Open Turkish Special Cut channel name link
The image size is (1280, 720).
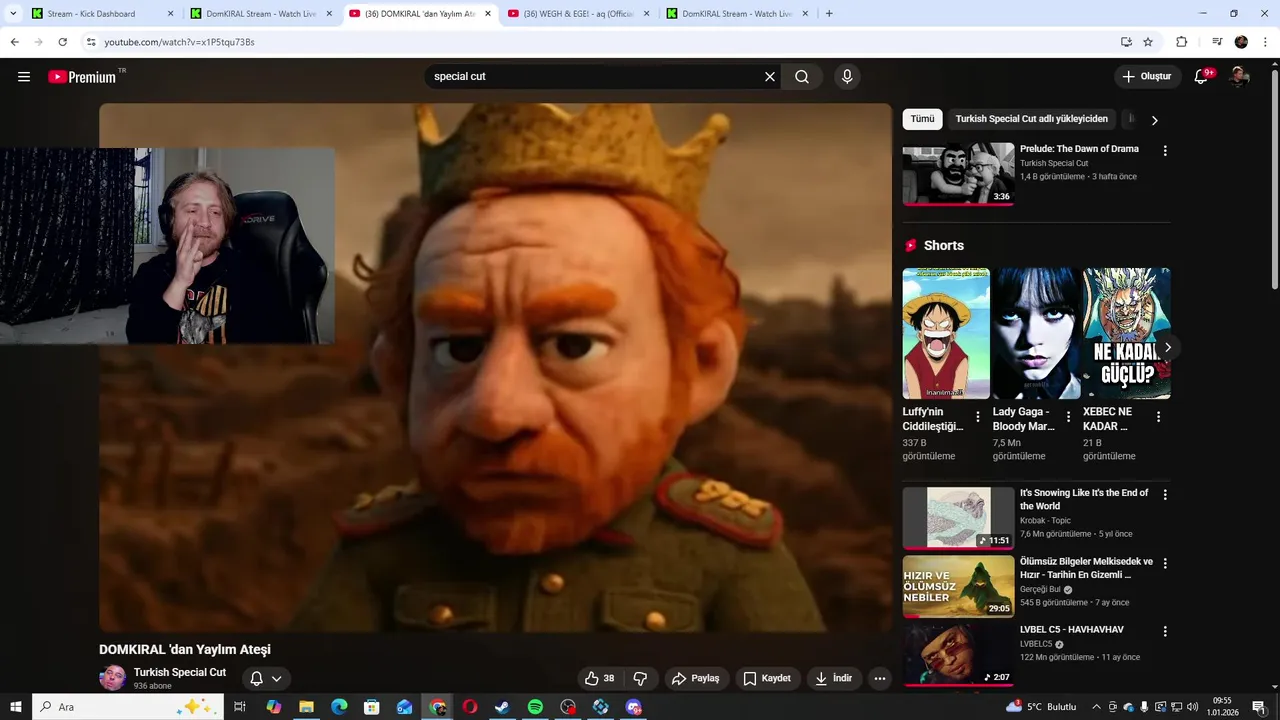[x=180, y=672]
